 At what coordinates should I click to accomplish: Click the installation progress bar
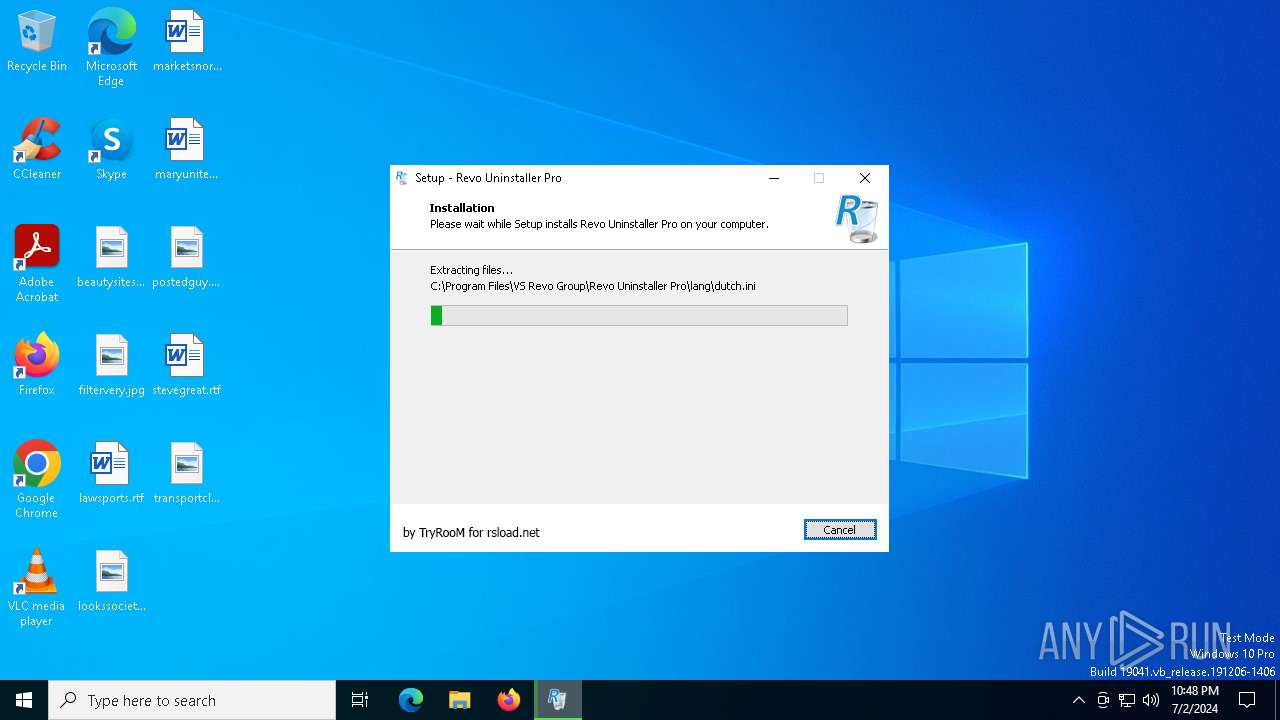pyautogui.click(x=639, y=316)
